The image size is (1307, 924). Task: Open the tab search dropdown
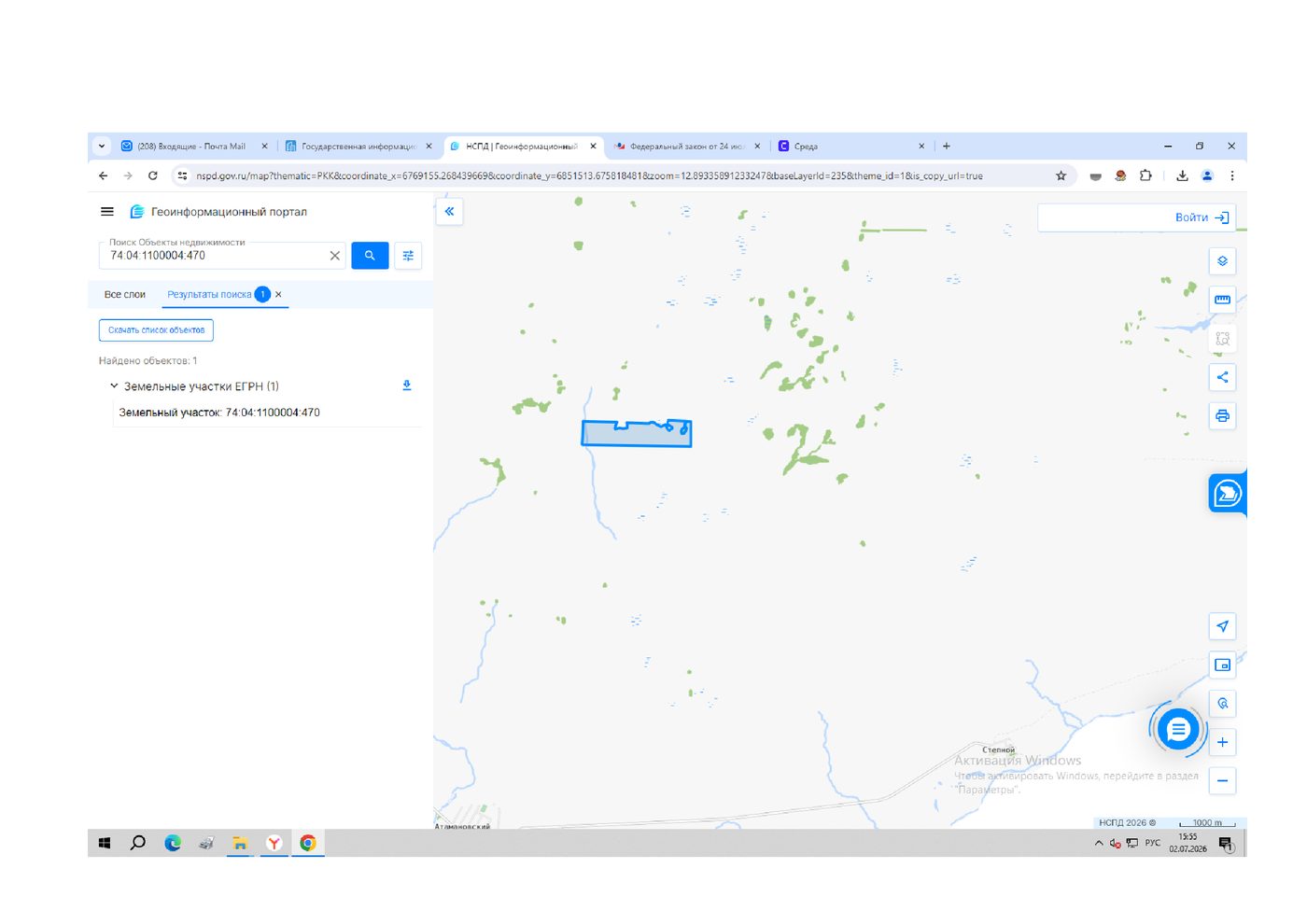(102, 146)
